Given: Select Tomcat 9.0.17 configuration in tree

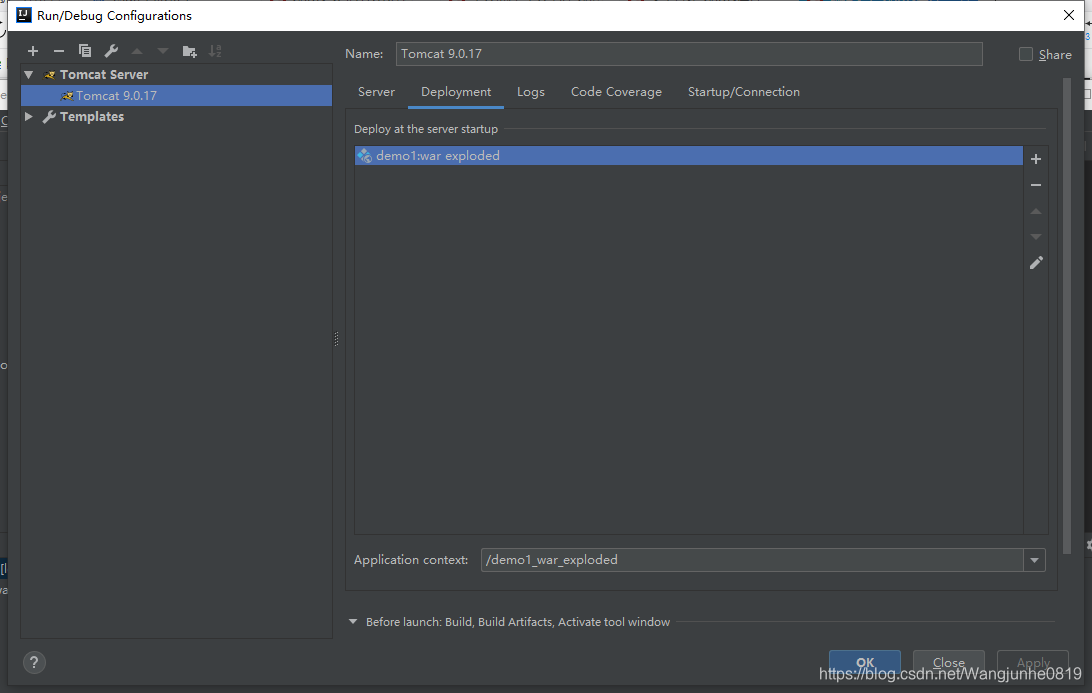Looking at the screenshot, I should [176, 95].
